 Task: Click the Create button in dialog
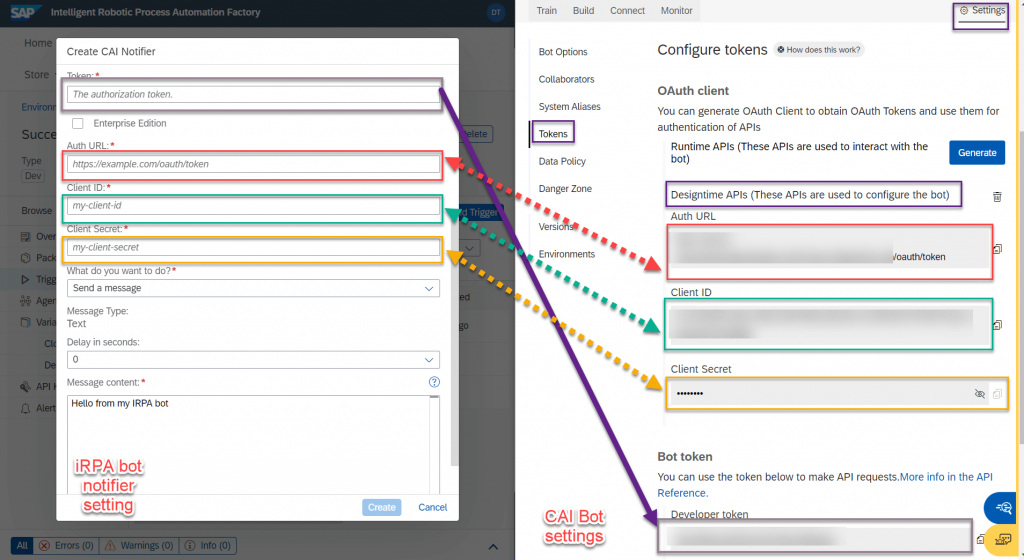pos(381,507)
